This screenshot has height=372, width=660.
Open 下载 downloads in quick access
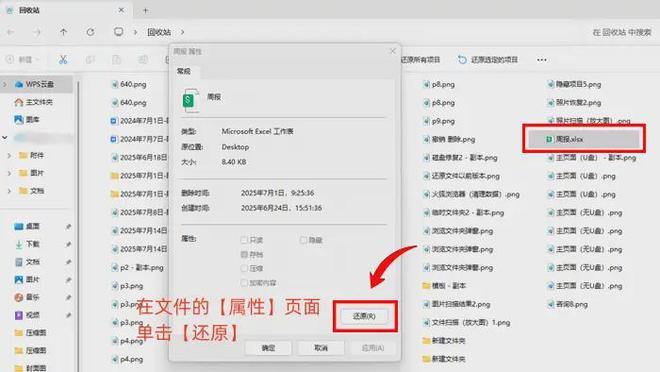27,244
